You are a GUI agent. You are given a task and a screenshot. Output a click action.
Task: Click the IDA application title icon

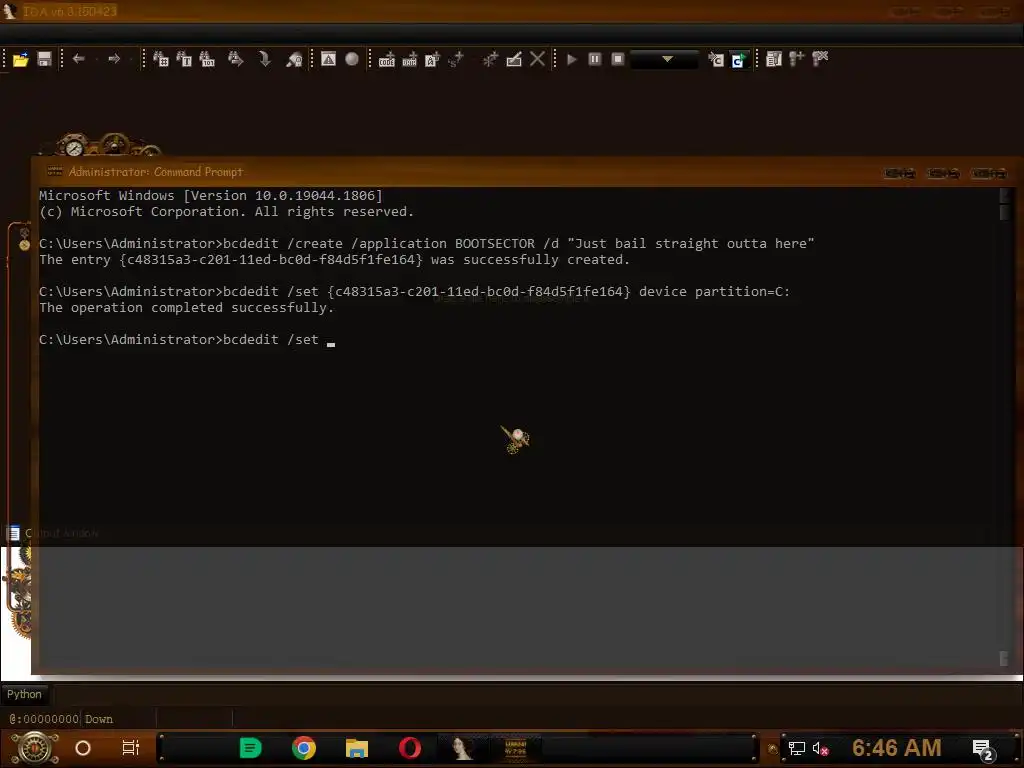coord(10,11)
